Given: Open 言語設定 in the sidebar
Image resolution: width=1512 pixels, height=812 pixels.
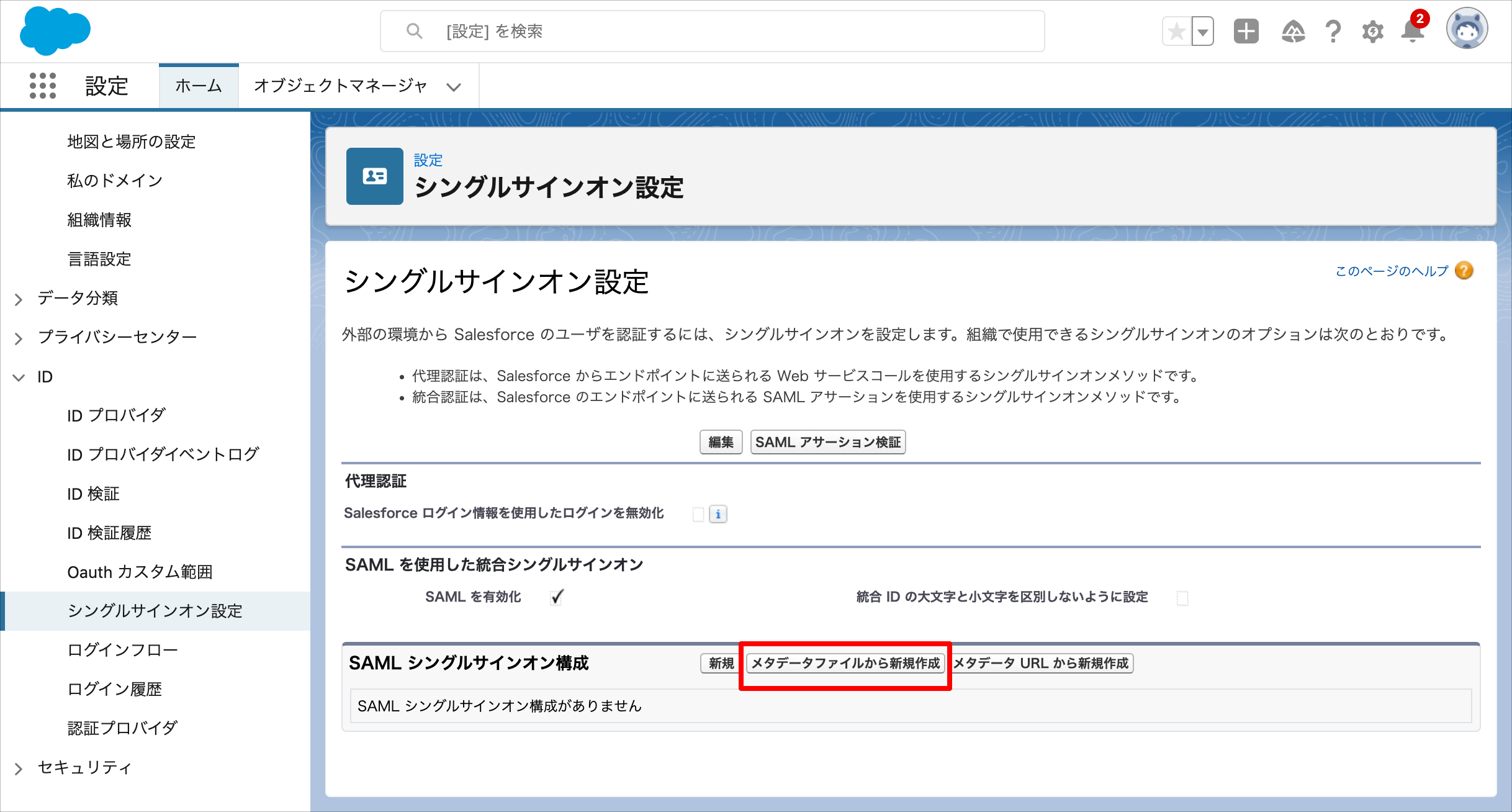Looking at the screenshot, I should coord(99,259).
